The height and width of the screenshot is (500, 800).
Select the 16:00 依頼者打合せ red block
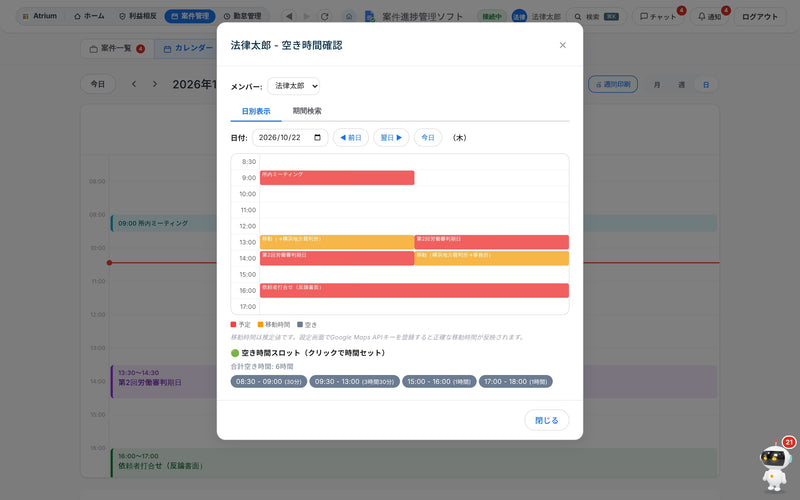pos(414,290)
